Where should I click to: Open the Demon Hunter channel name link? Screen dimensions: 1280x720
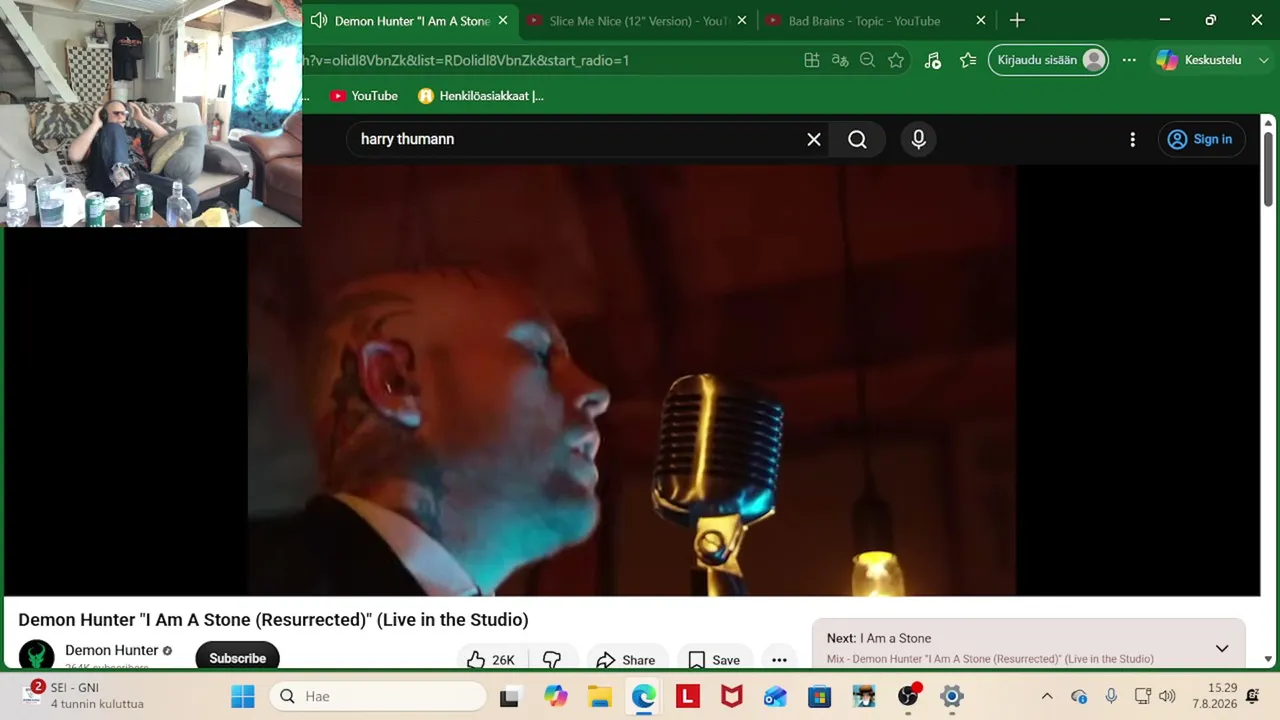coord(112,650)
